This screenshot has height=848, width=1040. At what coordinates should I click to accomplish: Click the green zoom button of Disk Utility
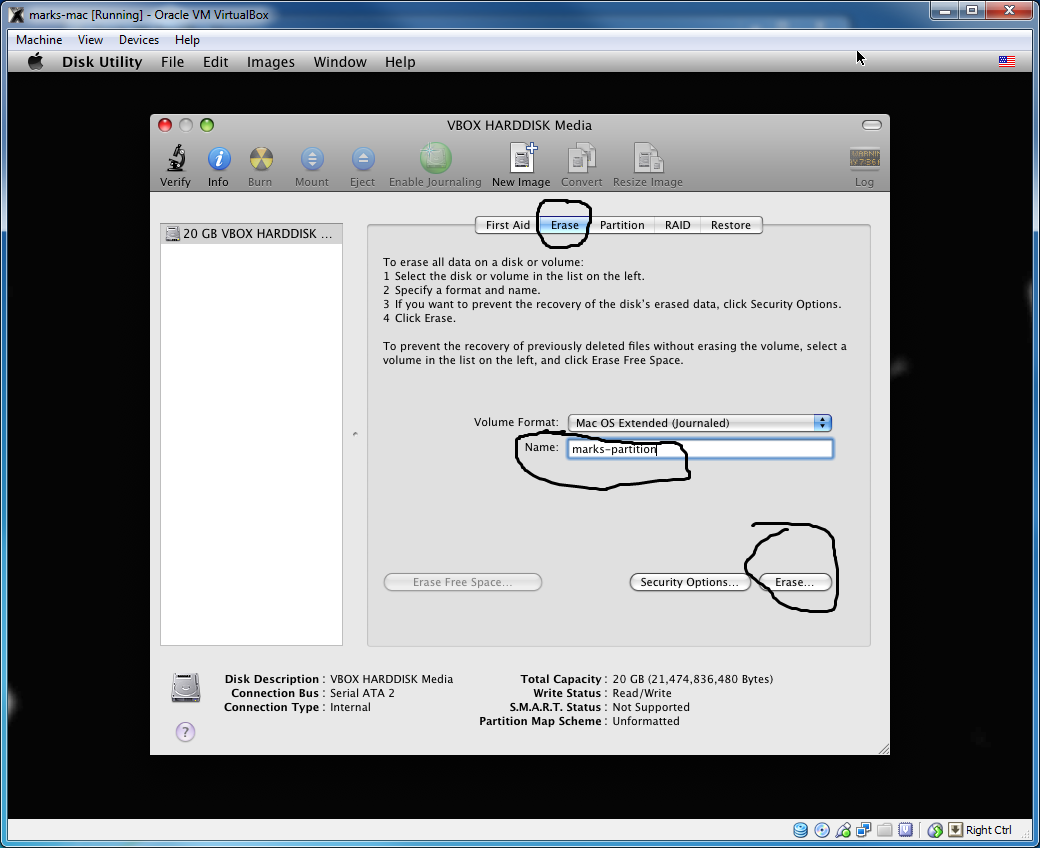coord(207,125)
